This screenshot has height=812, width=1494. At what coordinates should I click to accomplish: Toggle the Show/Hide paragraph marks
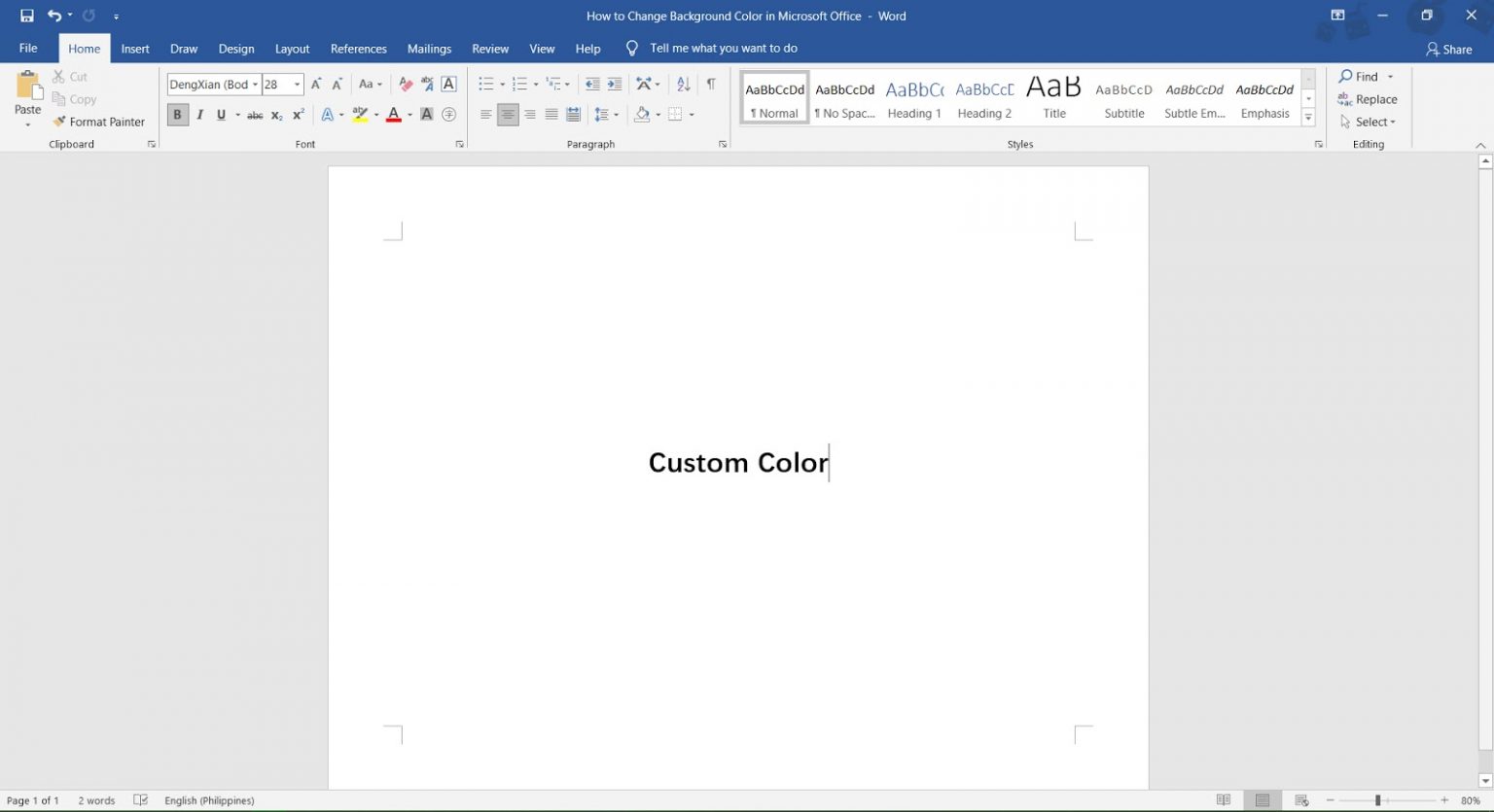tap(712, 84)
